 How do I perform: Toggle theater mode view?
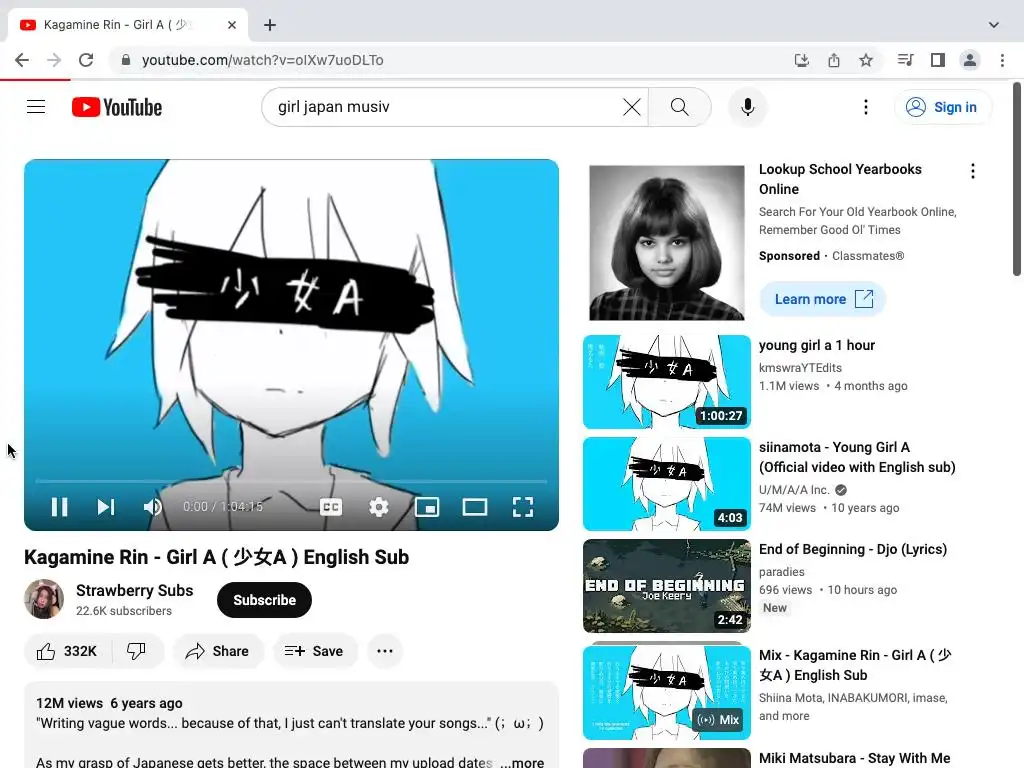(475, 507)
